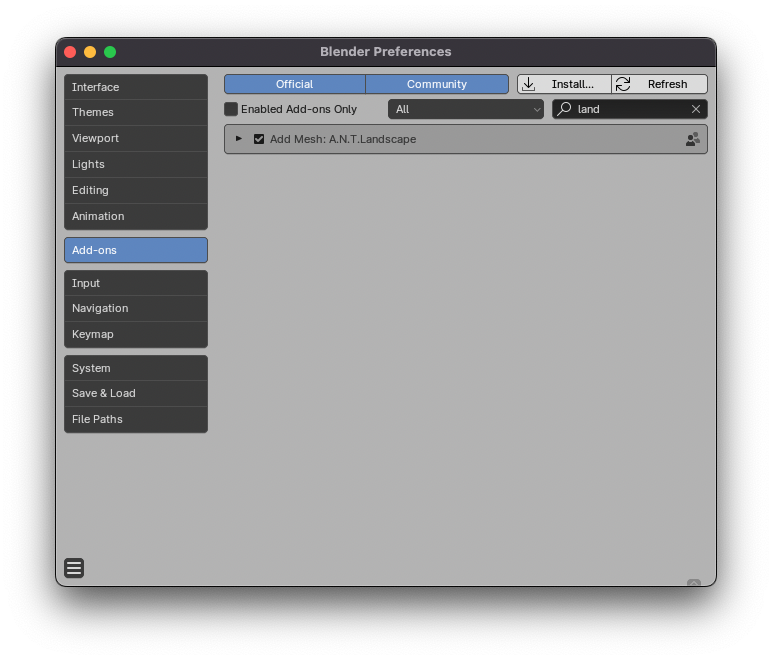
Task: Open the Interface preferences section
Action: [136, 87]
